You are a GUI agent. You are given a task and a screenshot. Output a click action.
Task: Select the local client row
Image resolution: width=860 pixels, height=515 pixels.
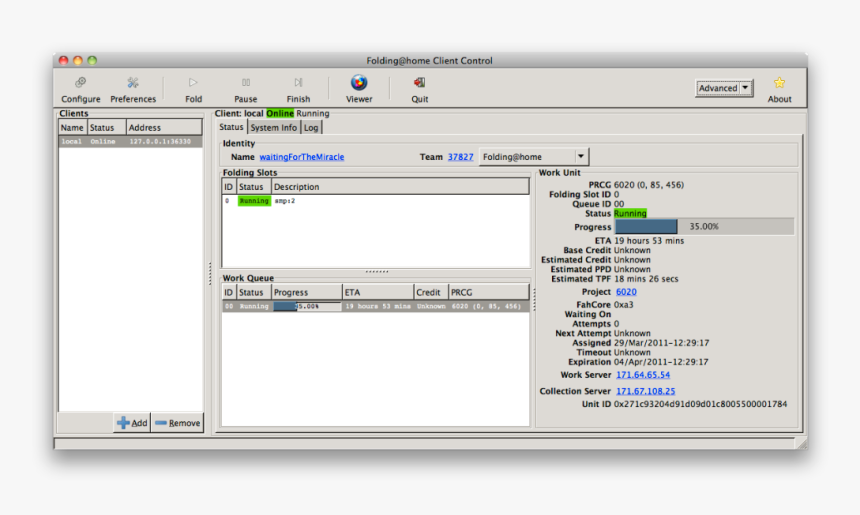[x=130, y=142]
